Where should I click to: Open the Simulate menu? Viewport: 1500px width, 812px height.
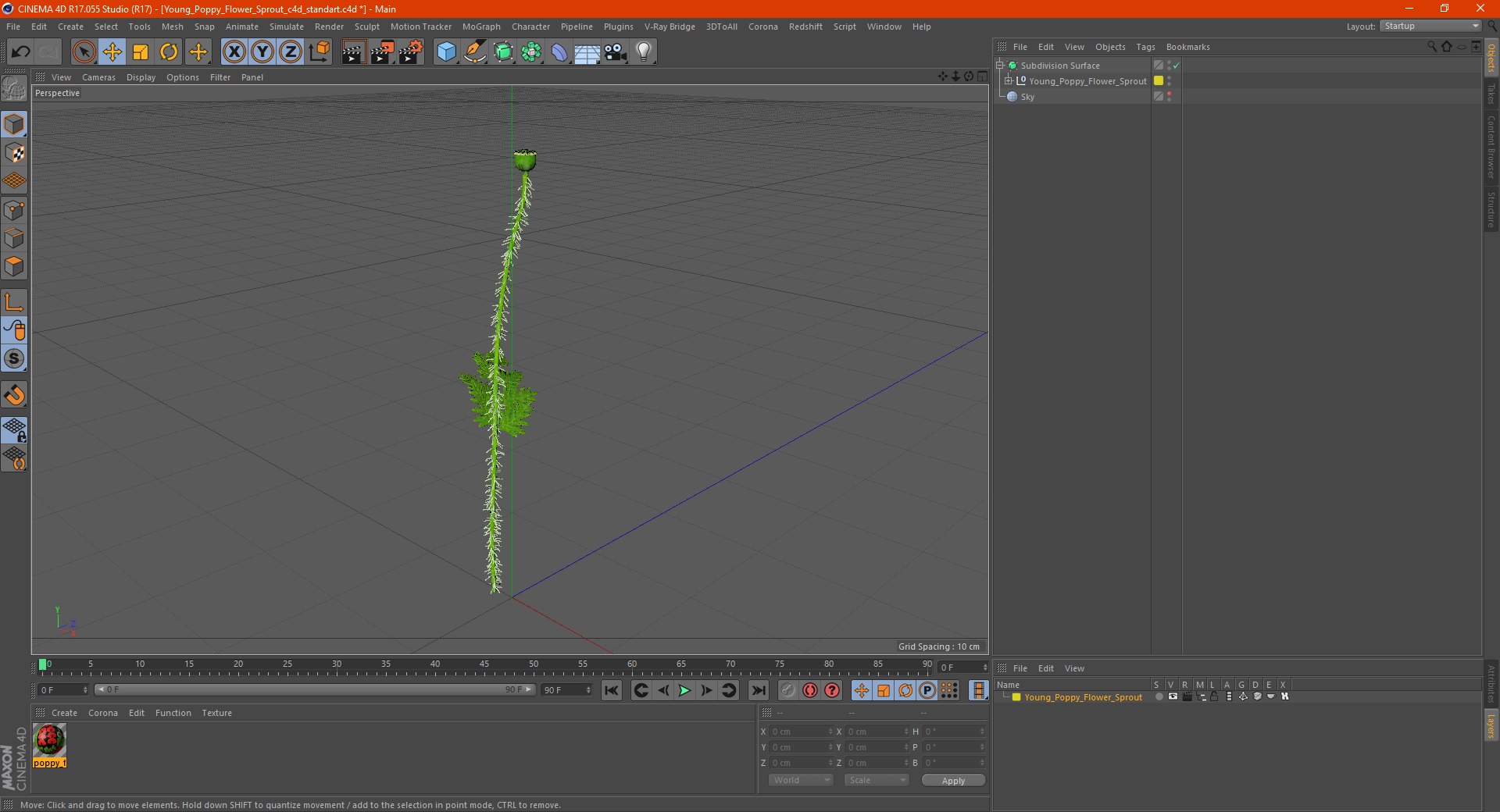point(287,27)
